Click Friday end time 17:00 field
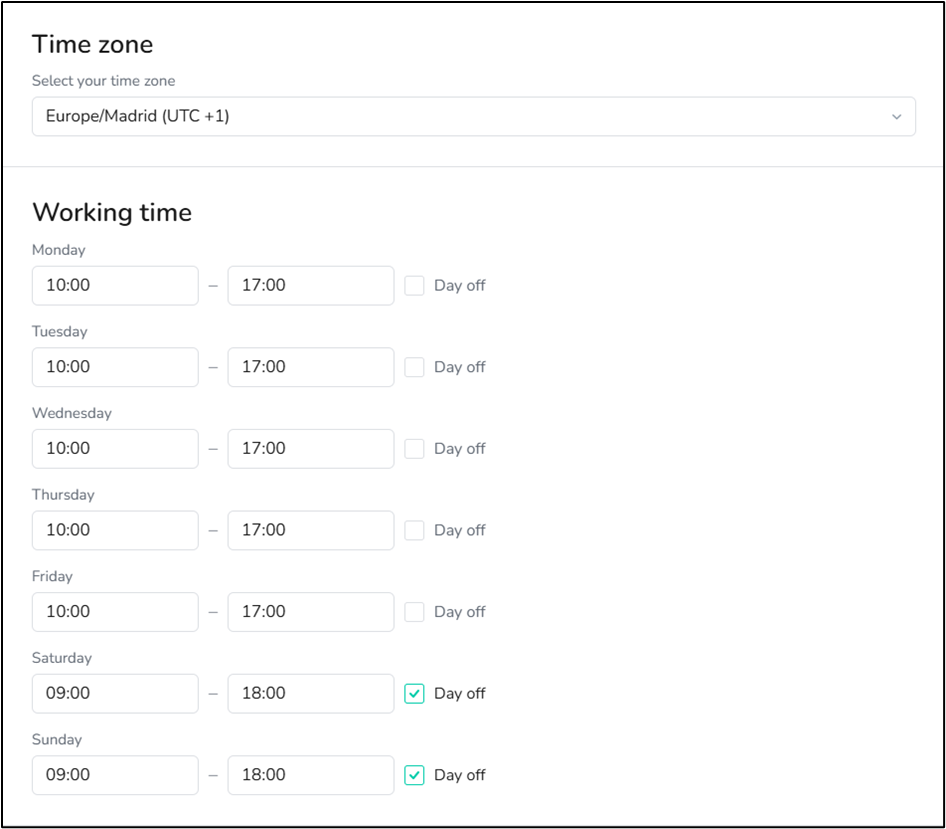This screenshot has width=946, height=829. (311, 612)
